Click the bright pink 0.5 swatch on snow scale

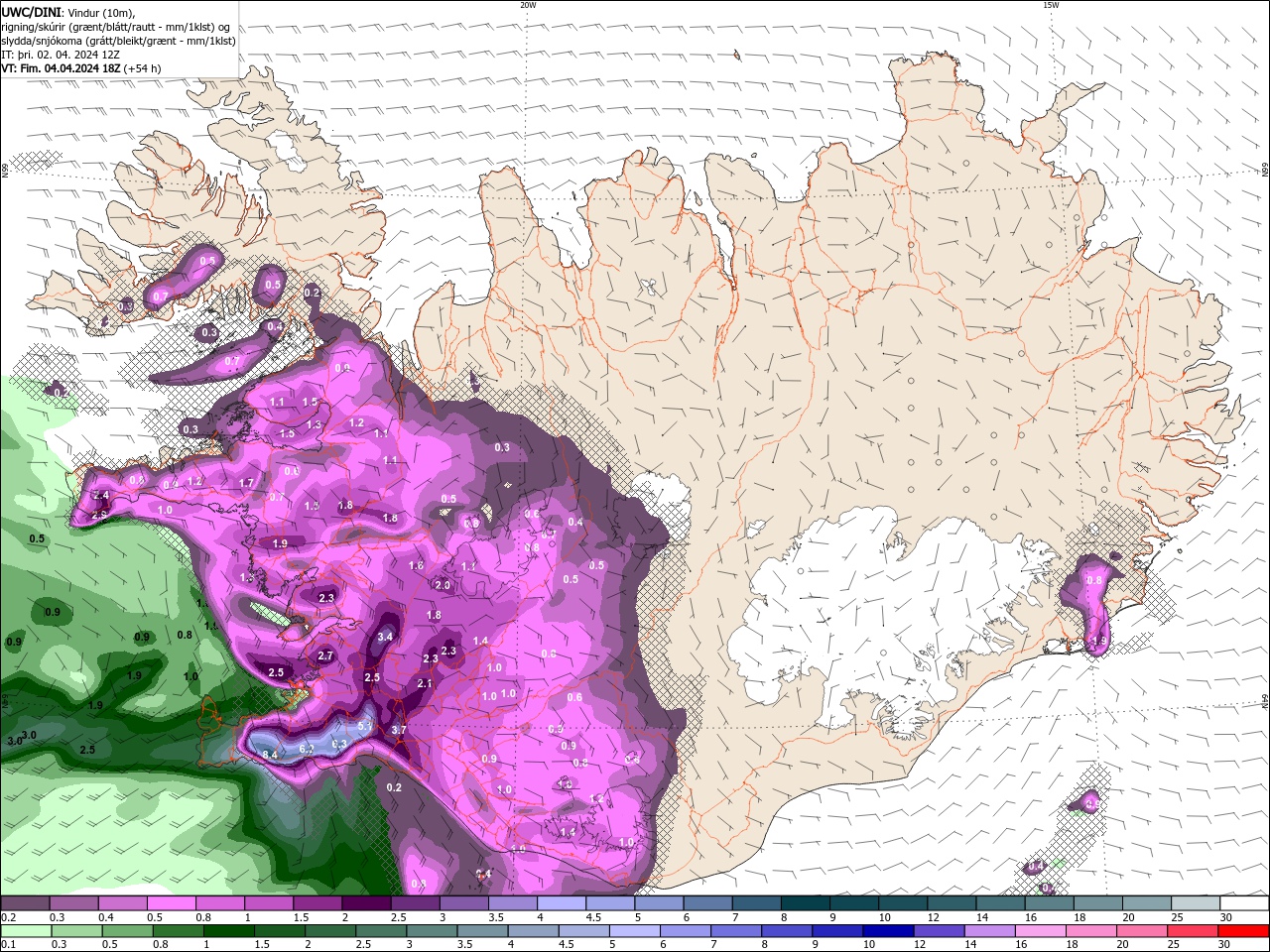(171, 903)
